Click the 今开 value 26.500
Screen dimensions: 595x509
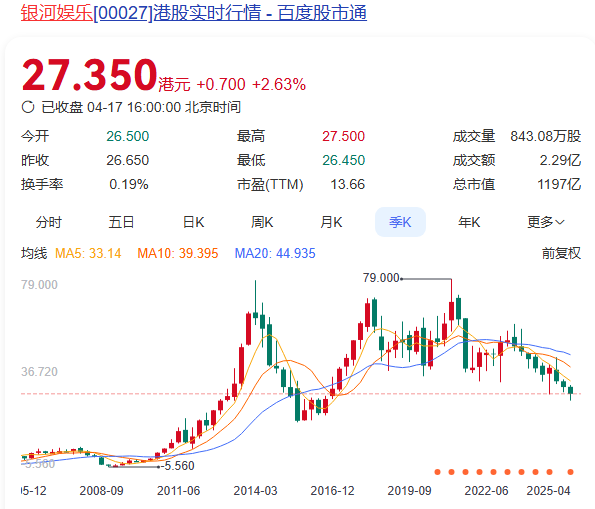pyautogui.click(x=128, y=136)
